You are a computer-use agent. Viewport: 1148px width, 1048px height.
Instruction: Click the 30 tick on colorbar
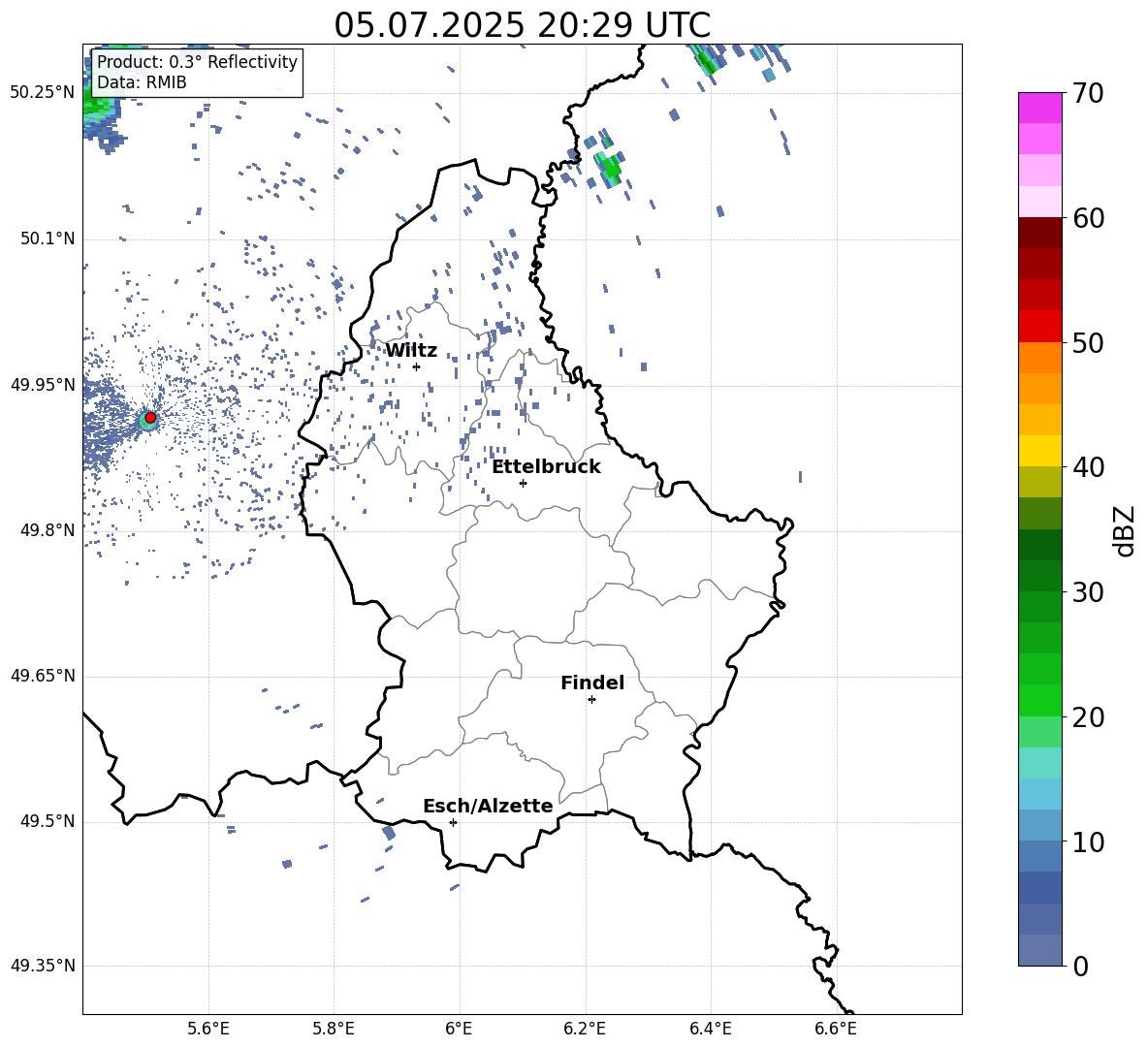coord(1088,592)
